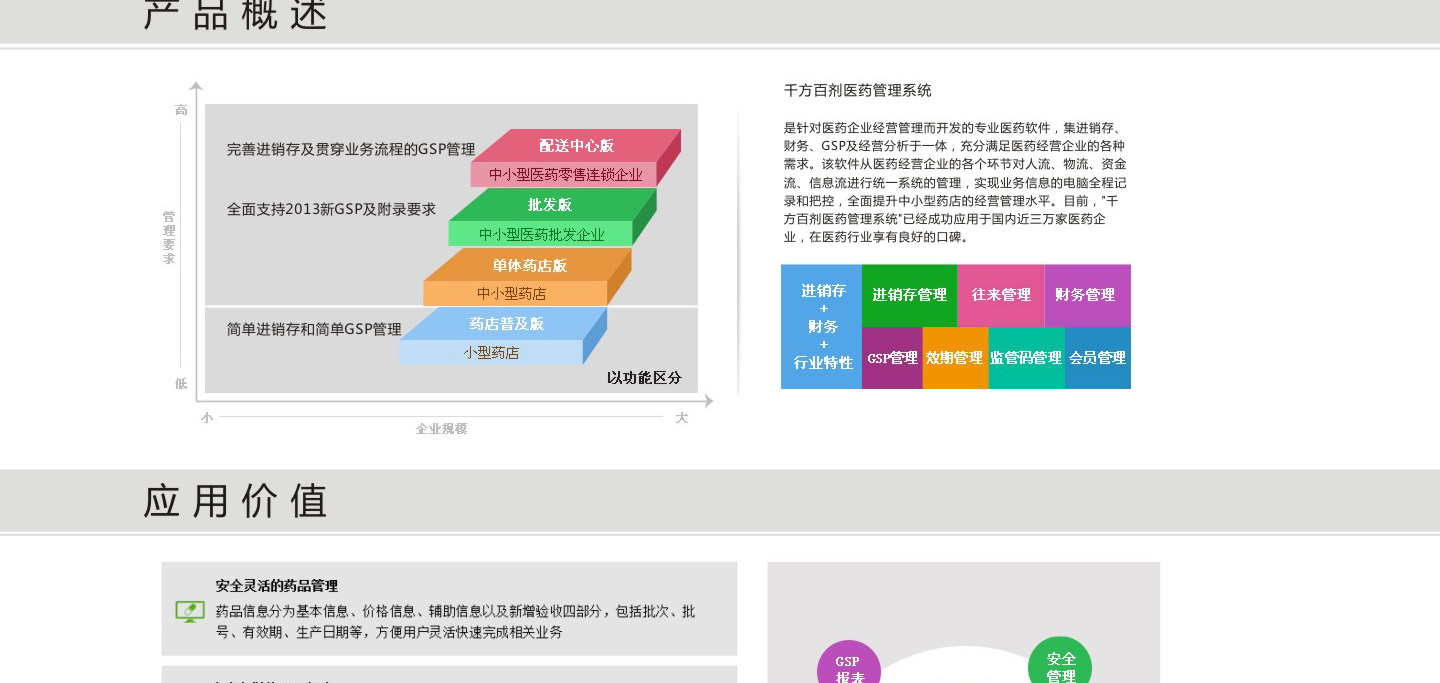Click the 低 label on vertical axis

click(181, 383)
